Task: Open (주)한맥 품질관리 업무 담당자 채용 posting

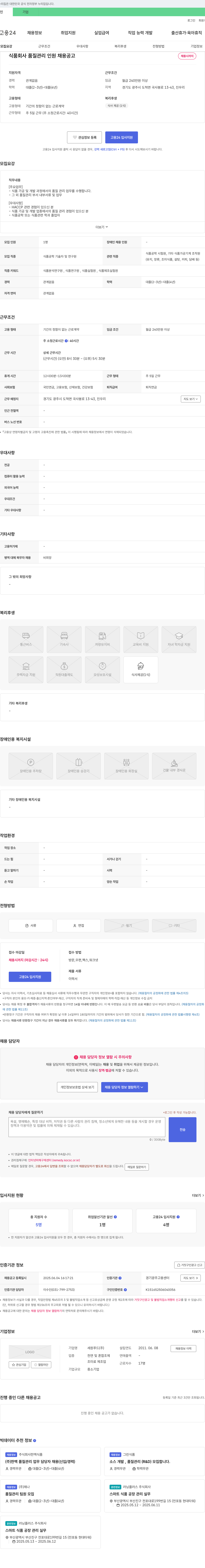Action: click(40, 1461)
